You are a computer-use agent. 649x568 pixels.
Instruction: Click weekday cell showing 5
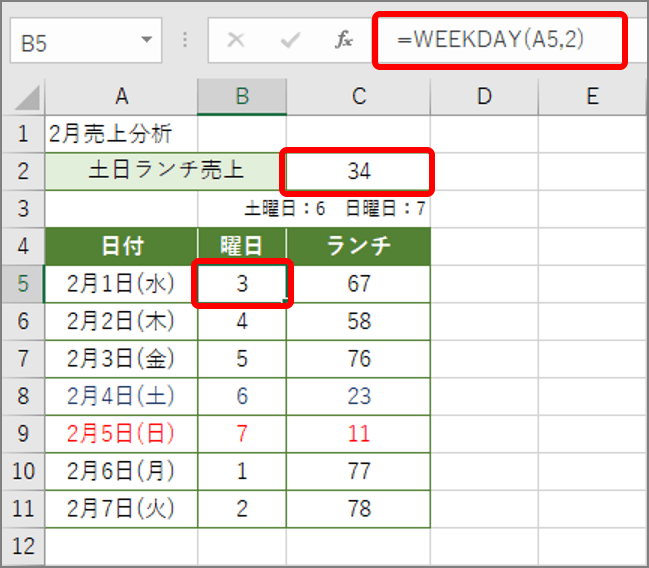[x=242, y=359]
